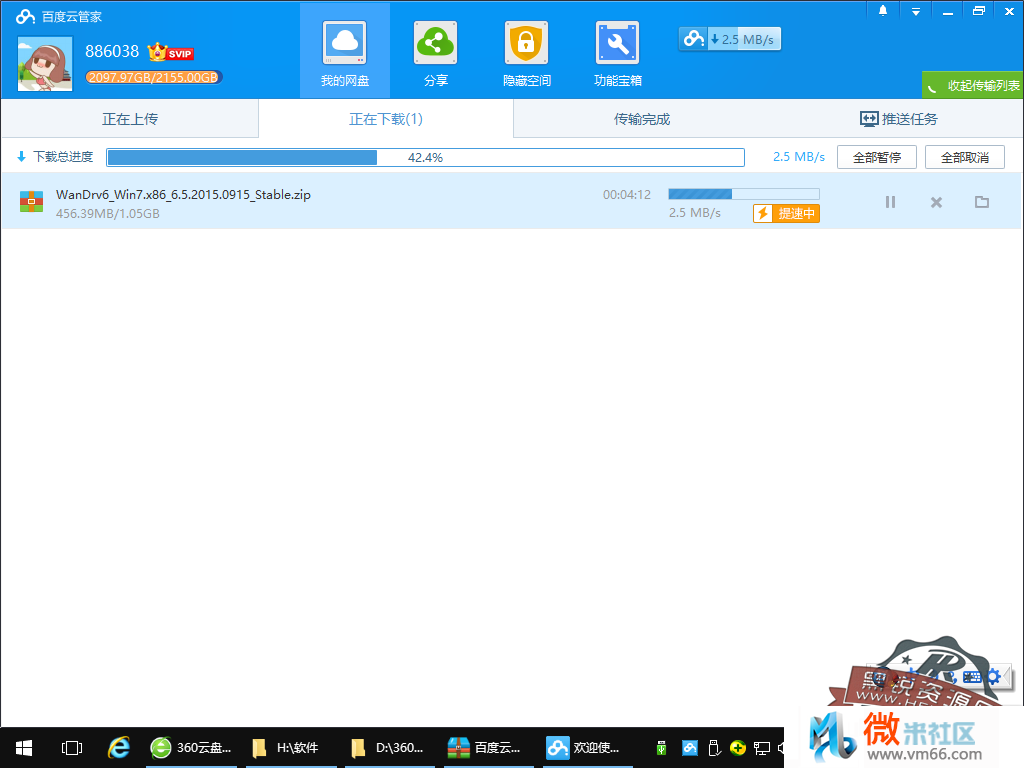Click the green-yellow plus tray icon
Image resolution: width=1024 pixels, height=768 pixels.
click(738, 748)
